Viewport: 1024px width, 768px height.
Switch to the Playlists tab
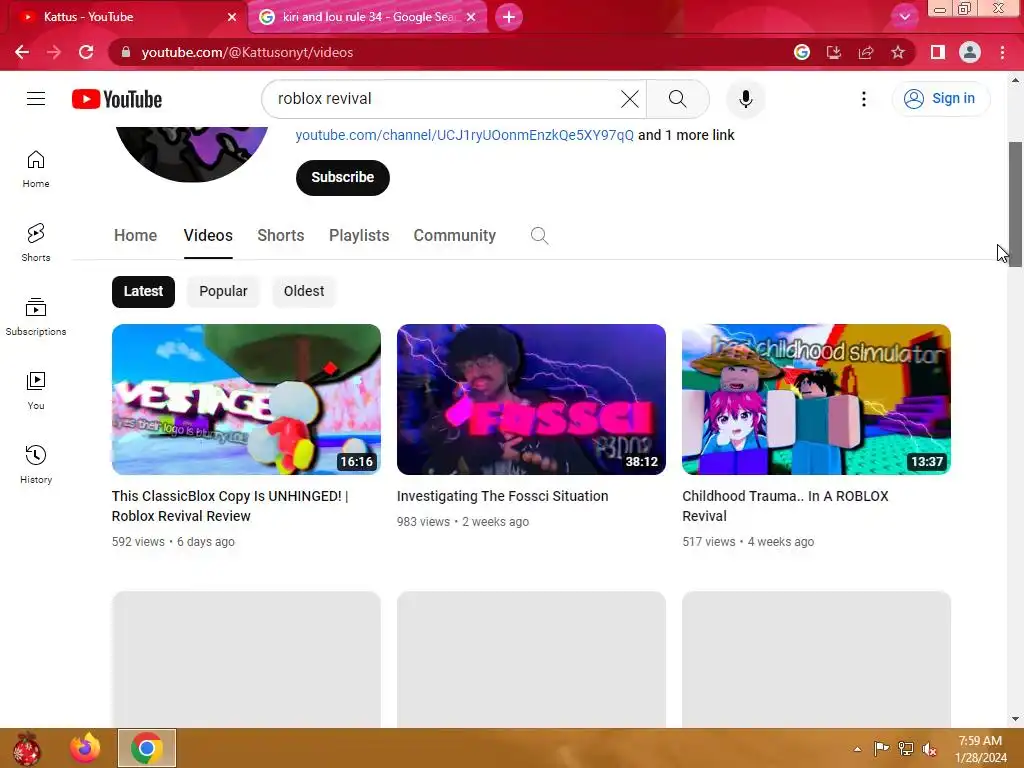359,236
